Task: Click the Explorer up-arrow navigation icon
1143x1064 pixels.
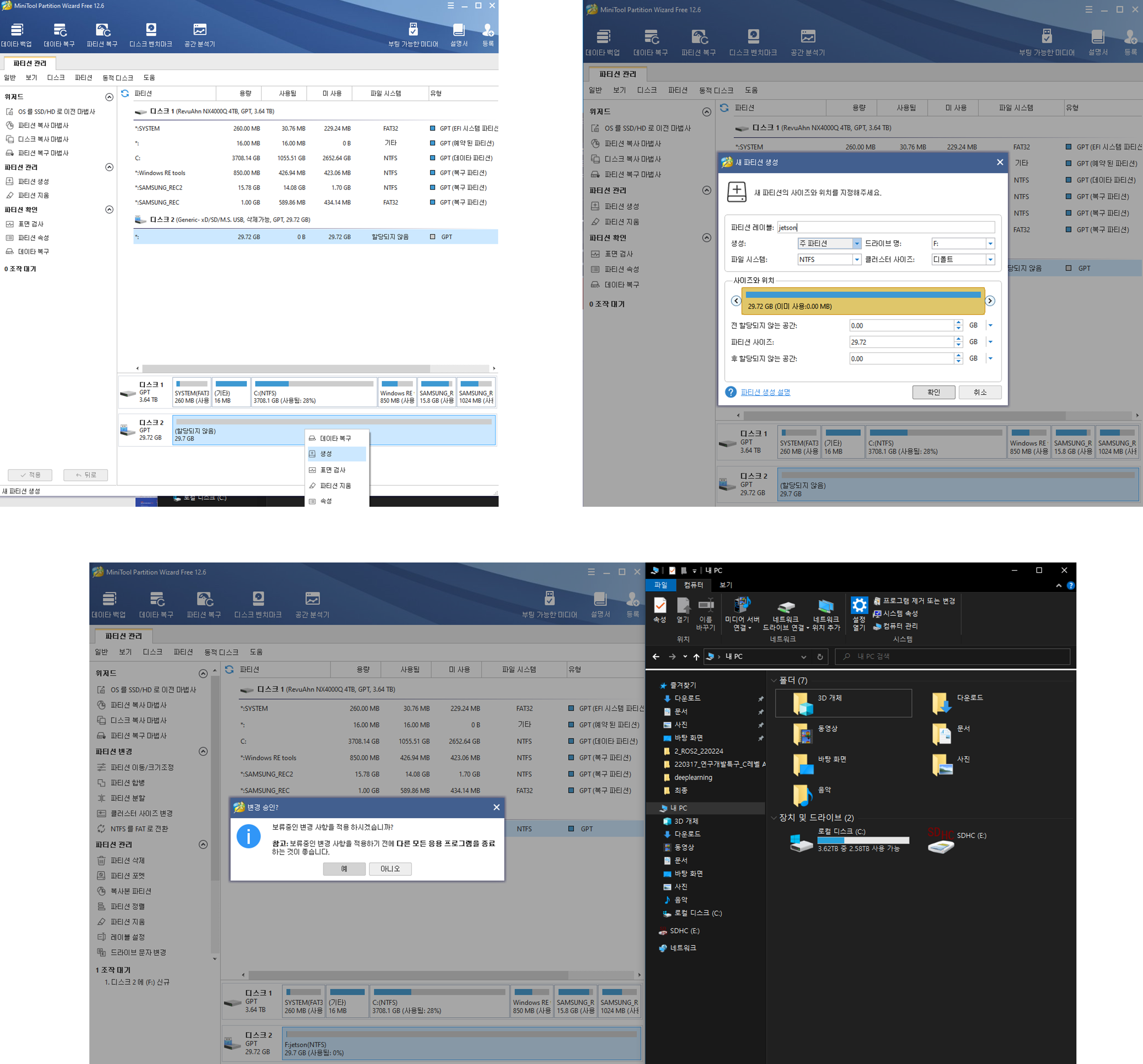Action: click(696, 657)
